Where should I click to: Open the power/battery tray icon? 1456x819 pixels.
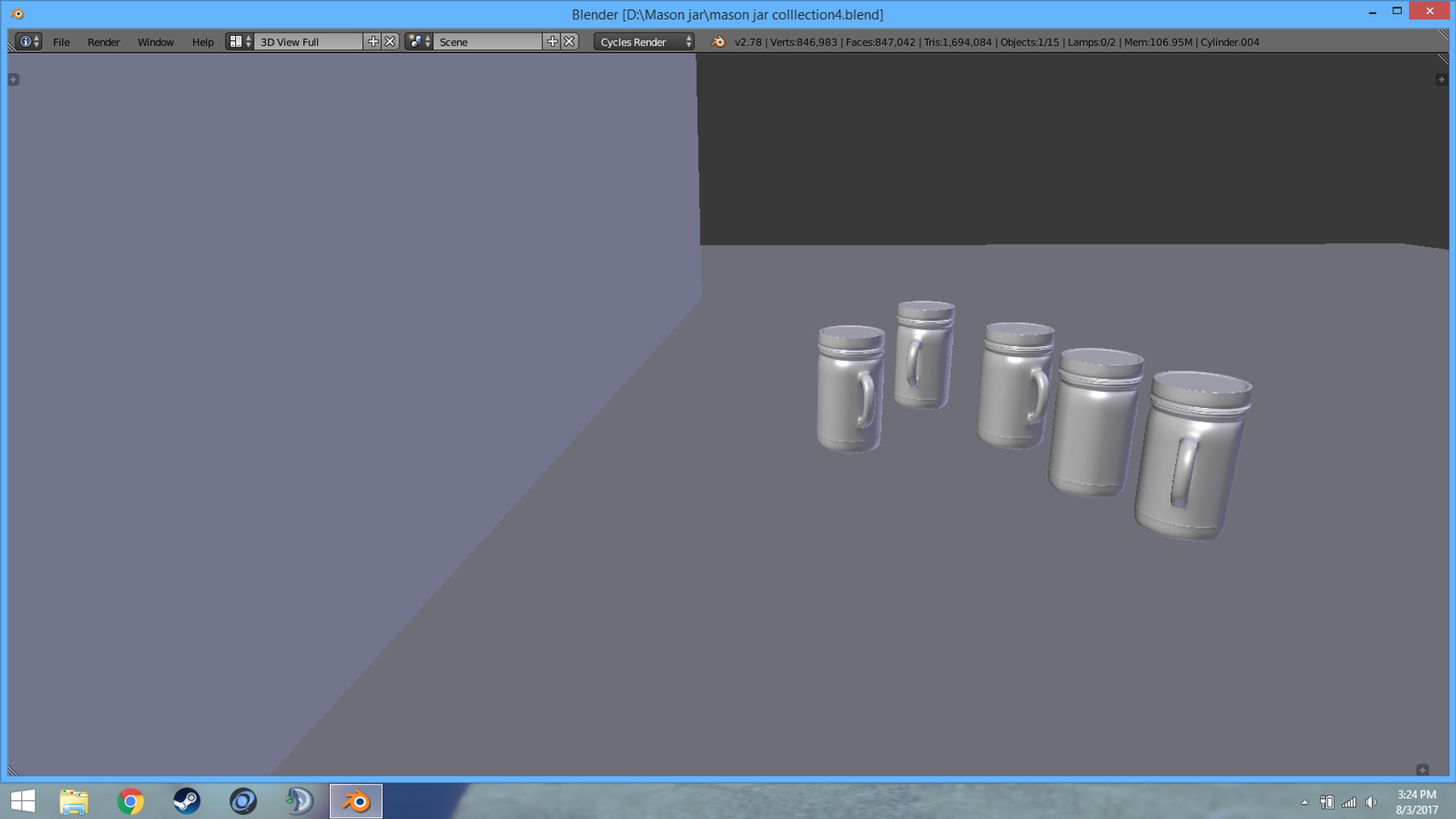click(1326, 802)
